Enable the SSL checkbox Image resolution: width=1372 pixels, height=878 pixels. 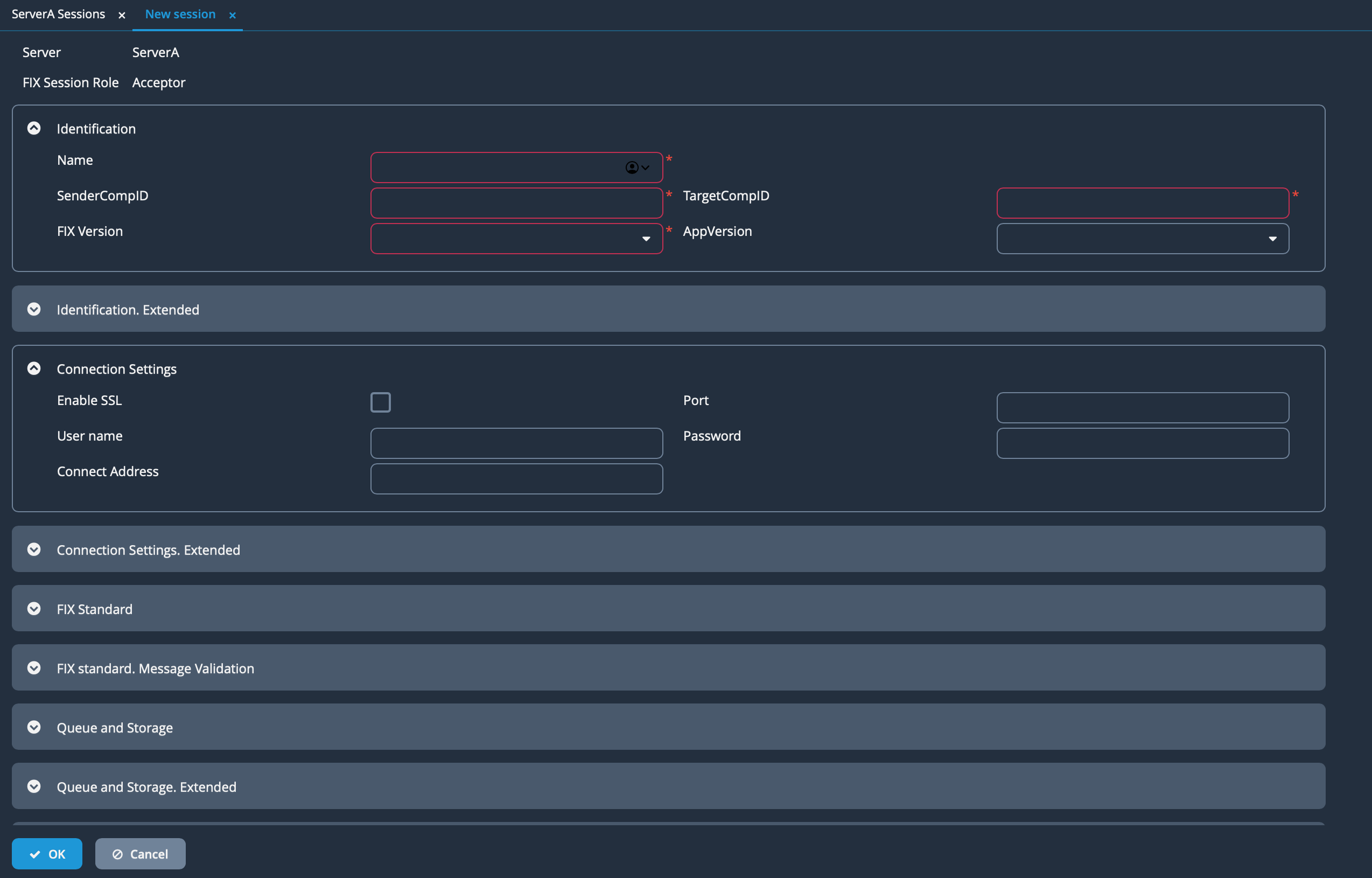tap(381, 402)
